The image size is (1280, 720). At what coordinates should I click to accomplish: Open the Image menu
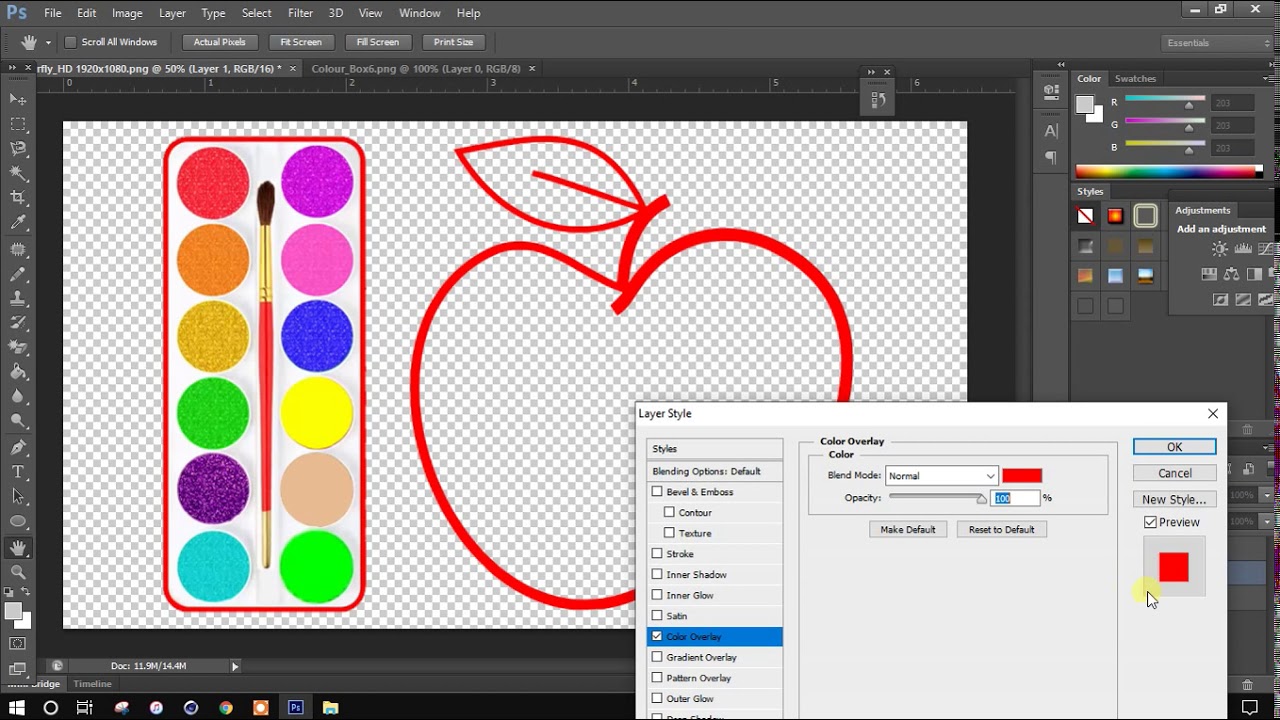click(x=127, y=13)
